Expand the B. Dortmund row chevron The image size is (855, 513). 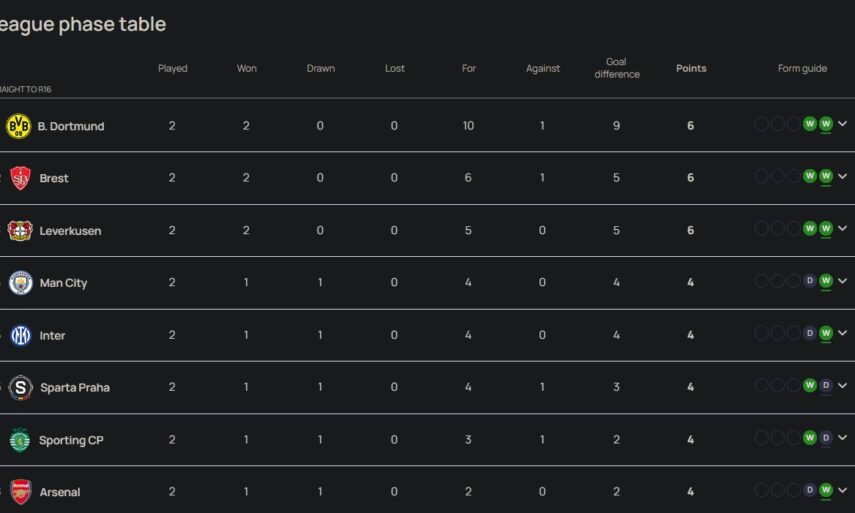click(843, 124)
